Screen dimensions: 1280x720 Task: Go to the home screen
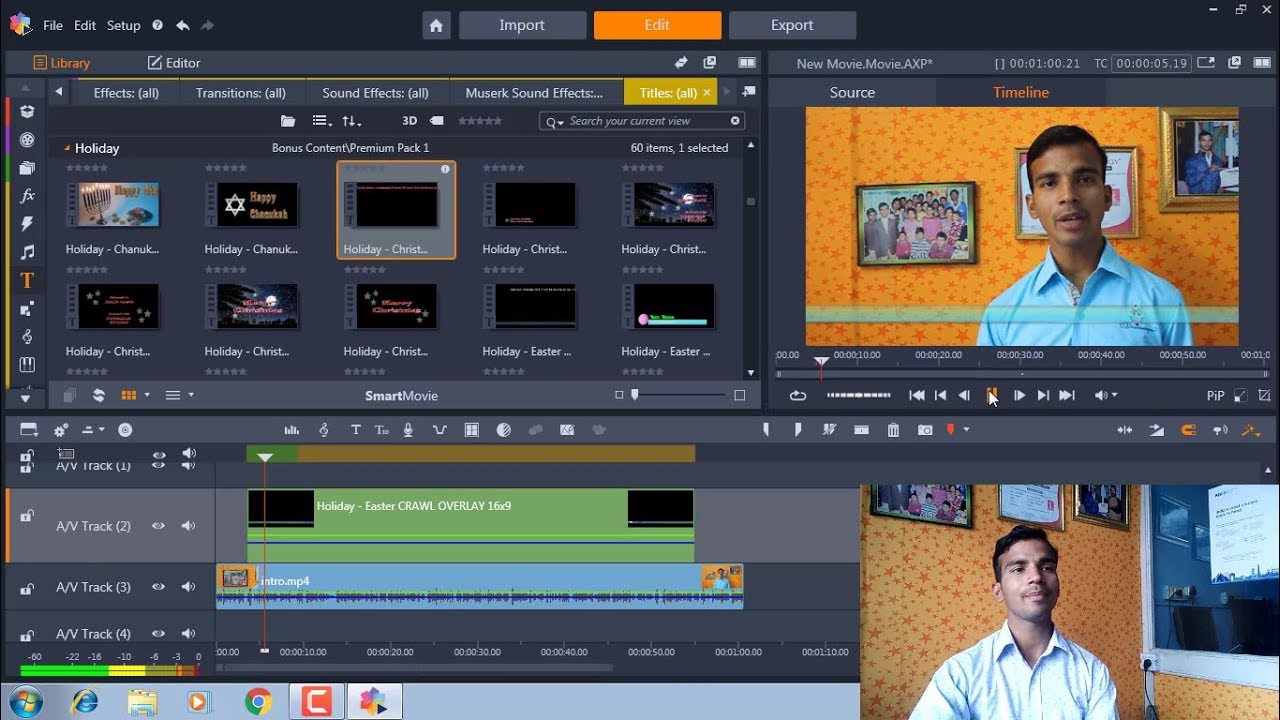click(x=436, y=25)
